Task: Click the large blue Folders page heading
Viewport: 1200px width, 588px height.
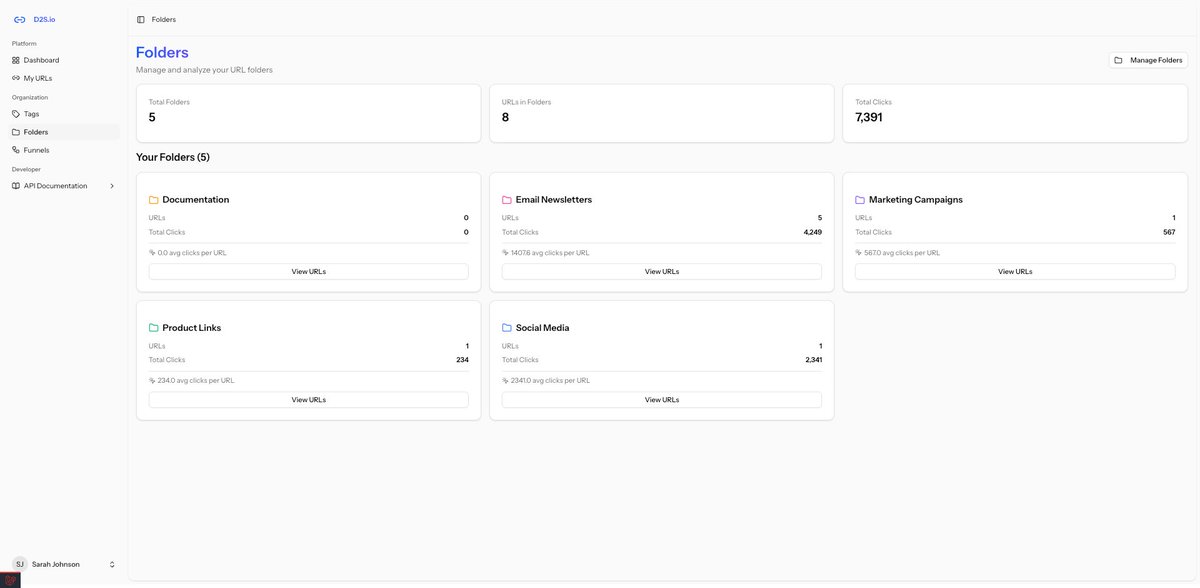Action: click(162, 52)
